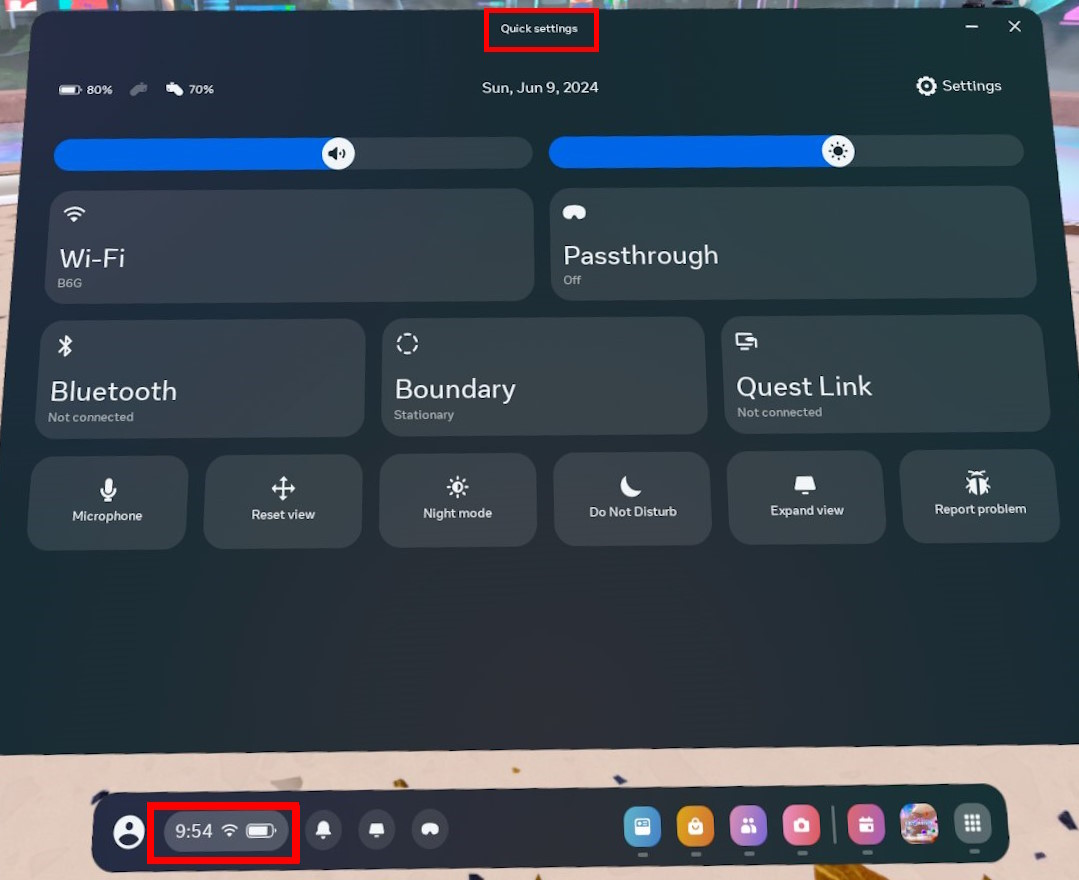Click the time and battery status pill

pos(225,831)
